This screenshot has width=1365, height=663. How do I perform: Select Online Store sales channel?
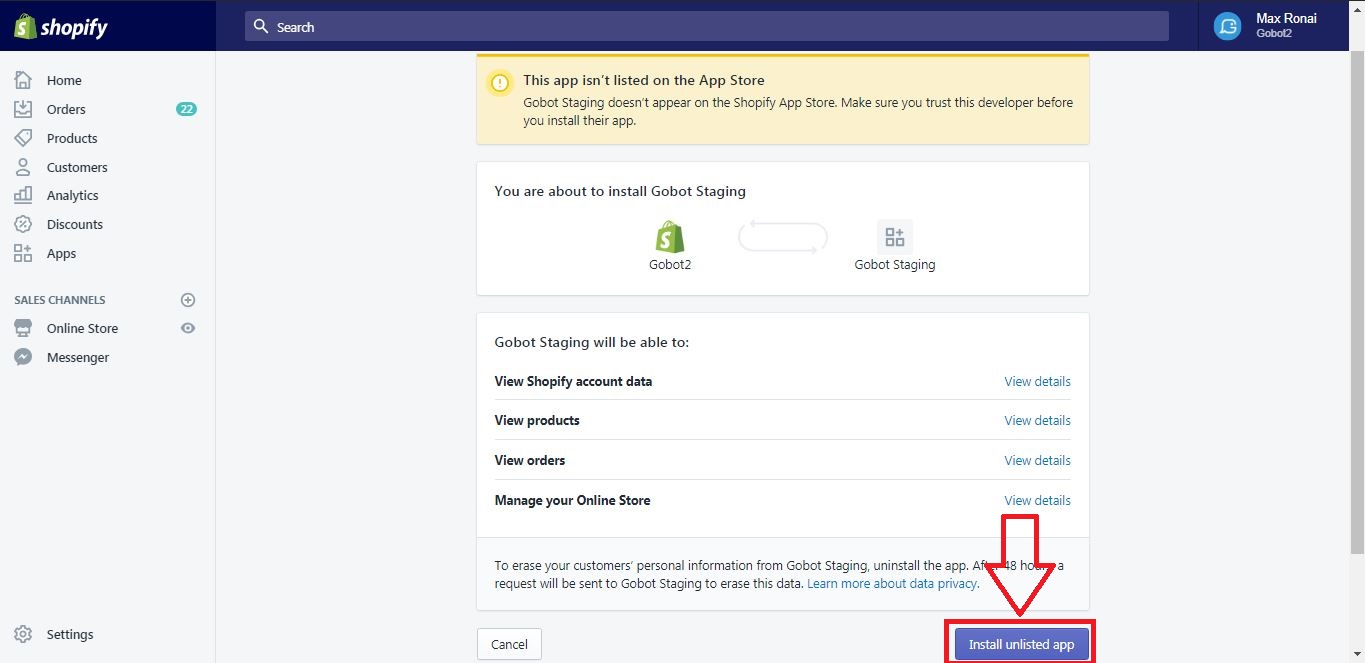(82, 328)
